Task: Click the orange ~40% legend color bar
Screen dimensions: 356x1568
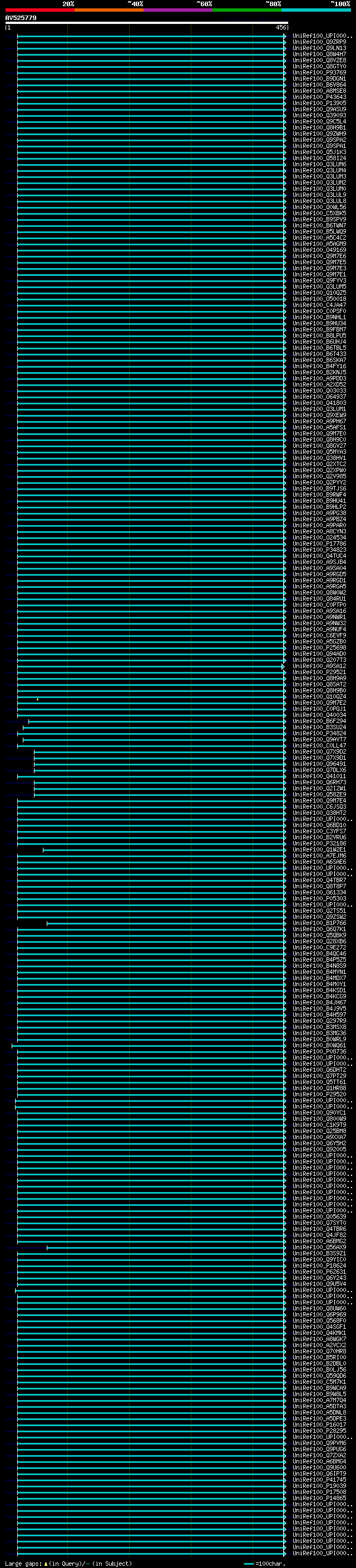Action: 109,11
